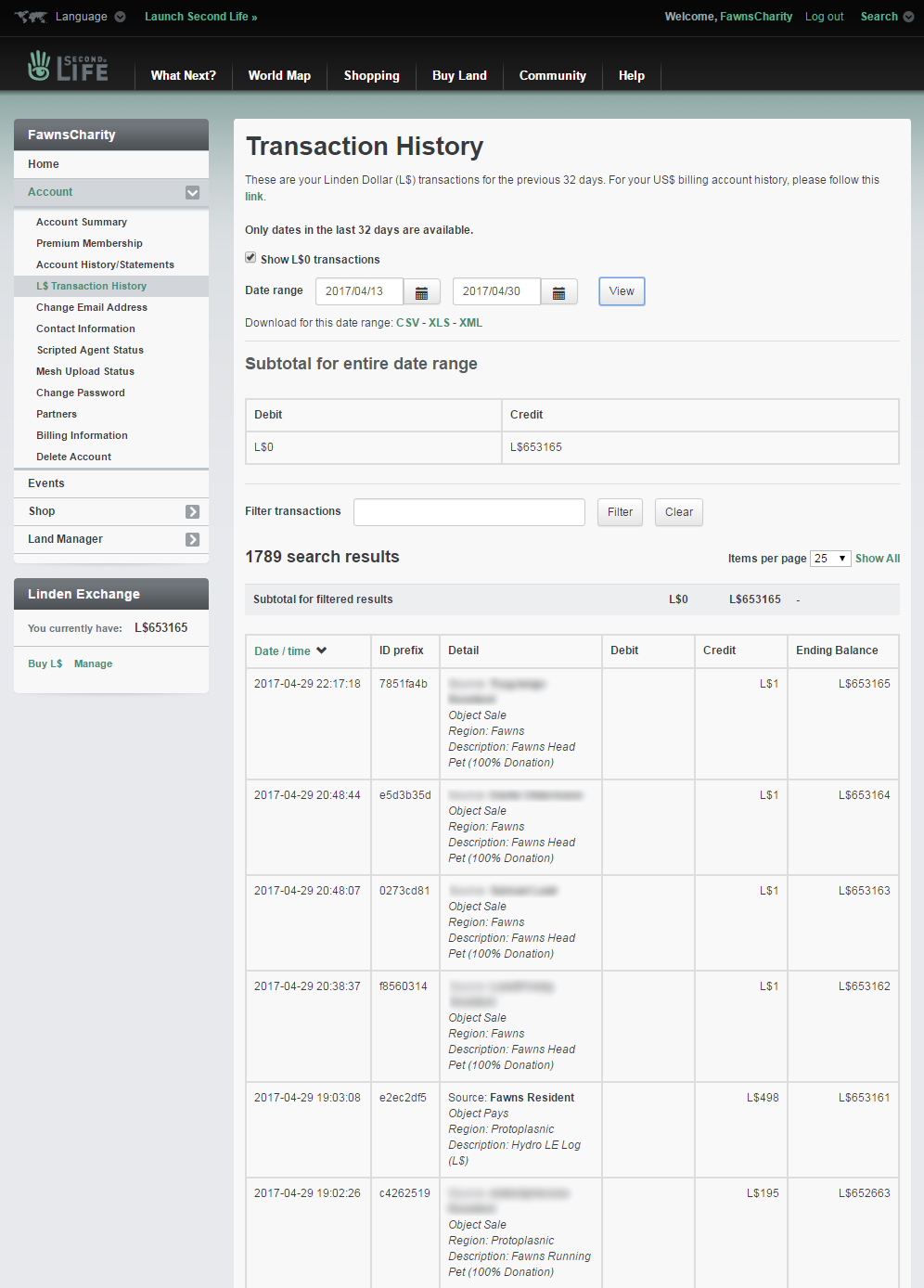This screenshot has width=924, height=1288.
Task: Click the billing history 'link' text
Action: click(x=253, y=197)
